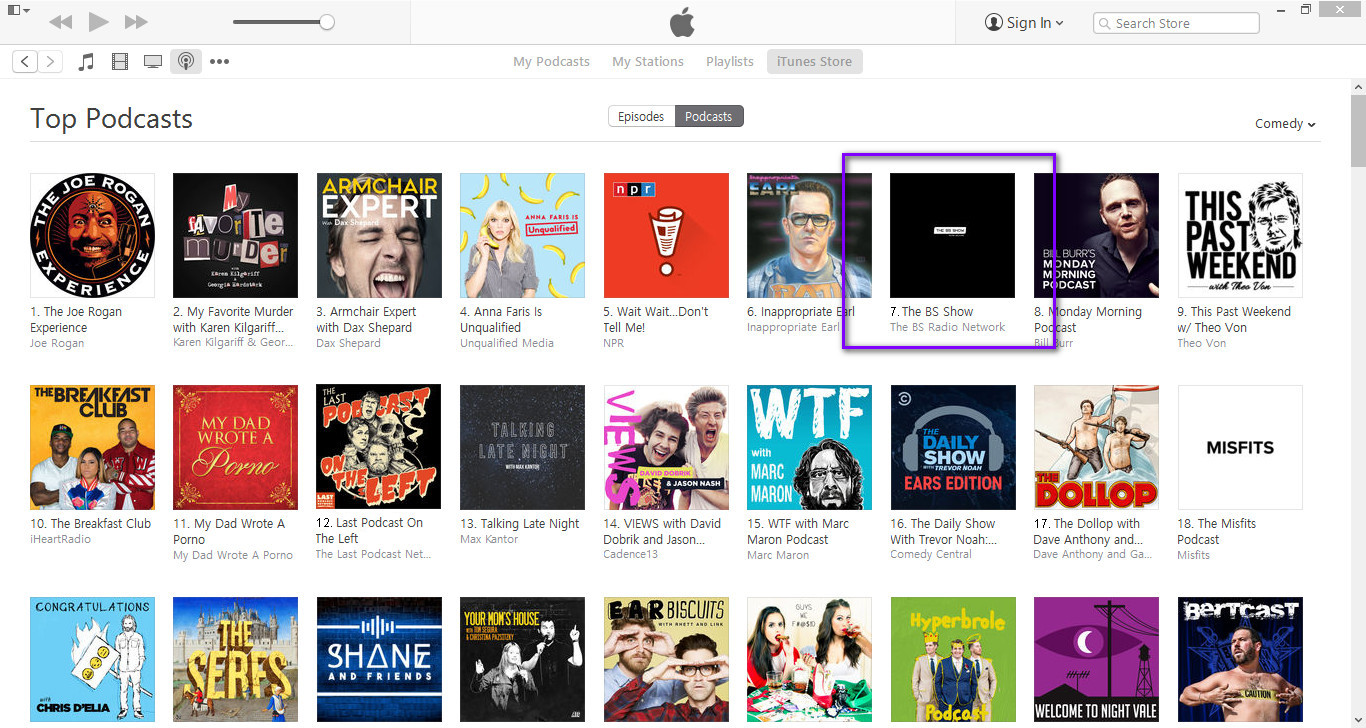Toggle to the Podcasts view
The width and height of the screenshot is (1366, 728).
[709, 116]
